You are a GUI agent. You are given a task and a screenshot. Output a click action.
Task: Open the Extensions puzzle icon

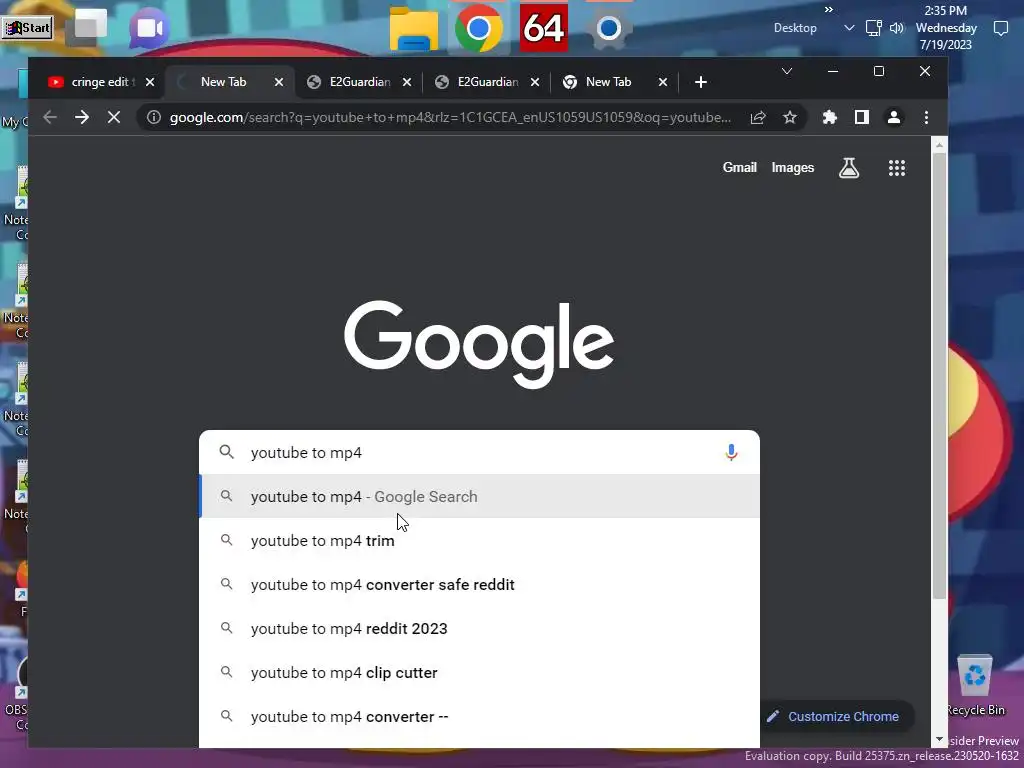(829, 118)
